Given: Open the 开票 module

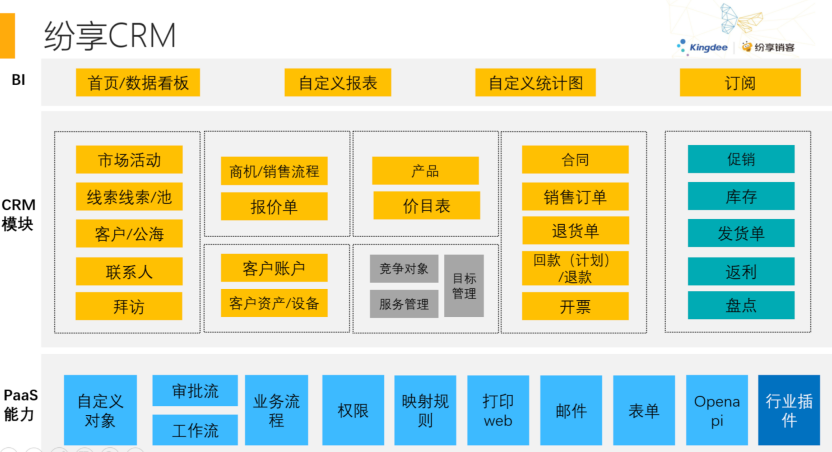Looking at the screenshot, I should pos(575,306).
